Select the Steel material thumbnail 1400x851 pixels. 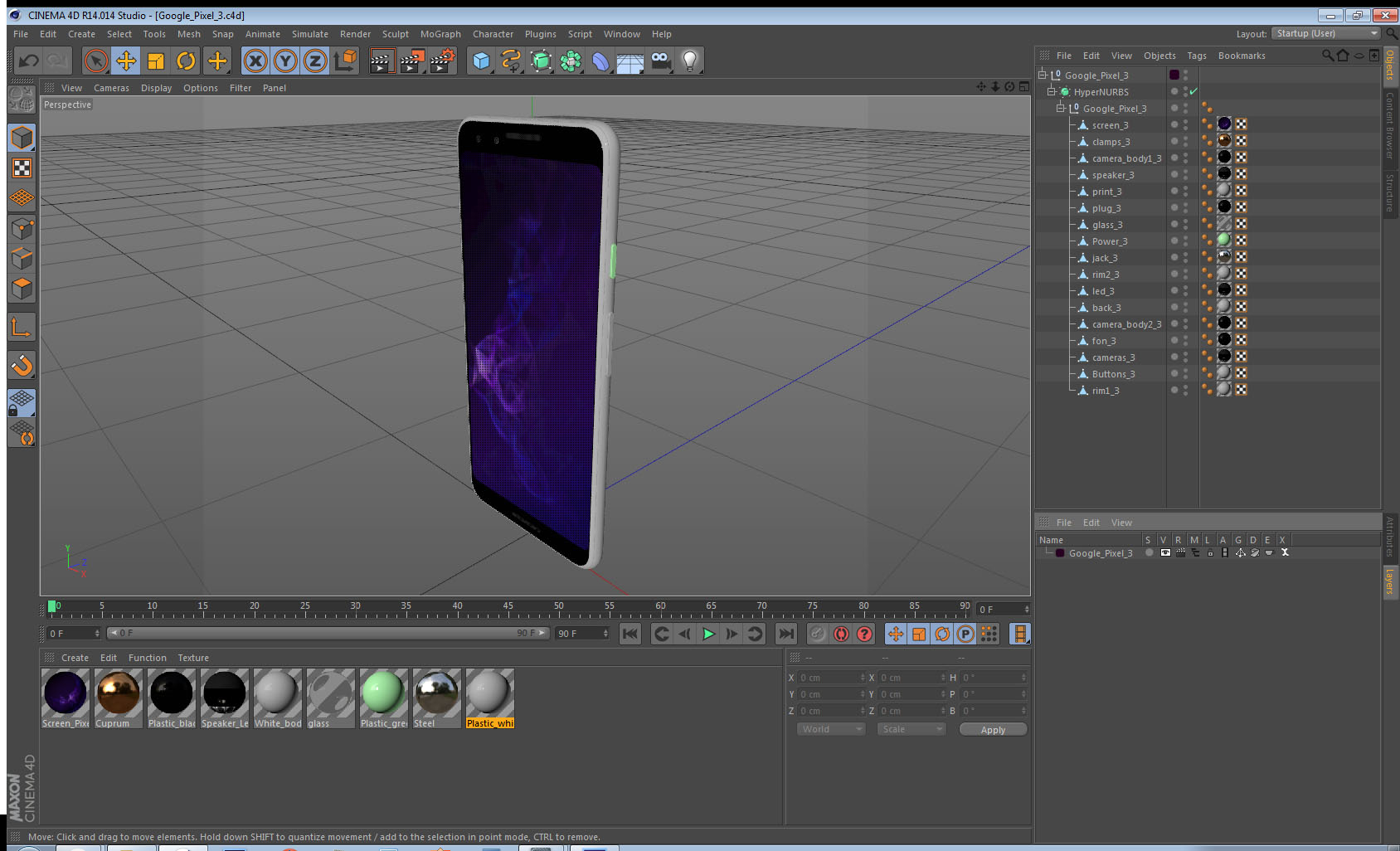click(437, 698)
